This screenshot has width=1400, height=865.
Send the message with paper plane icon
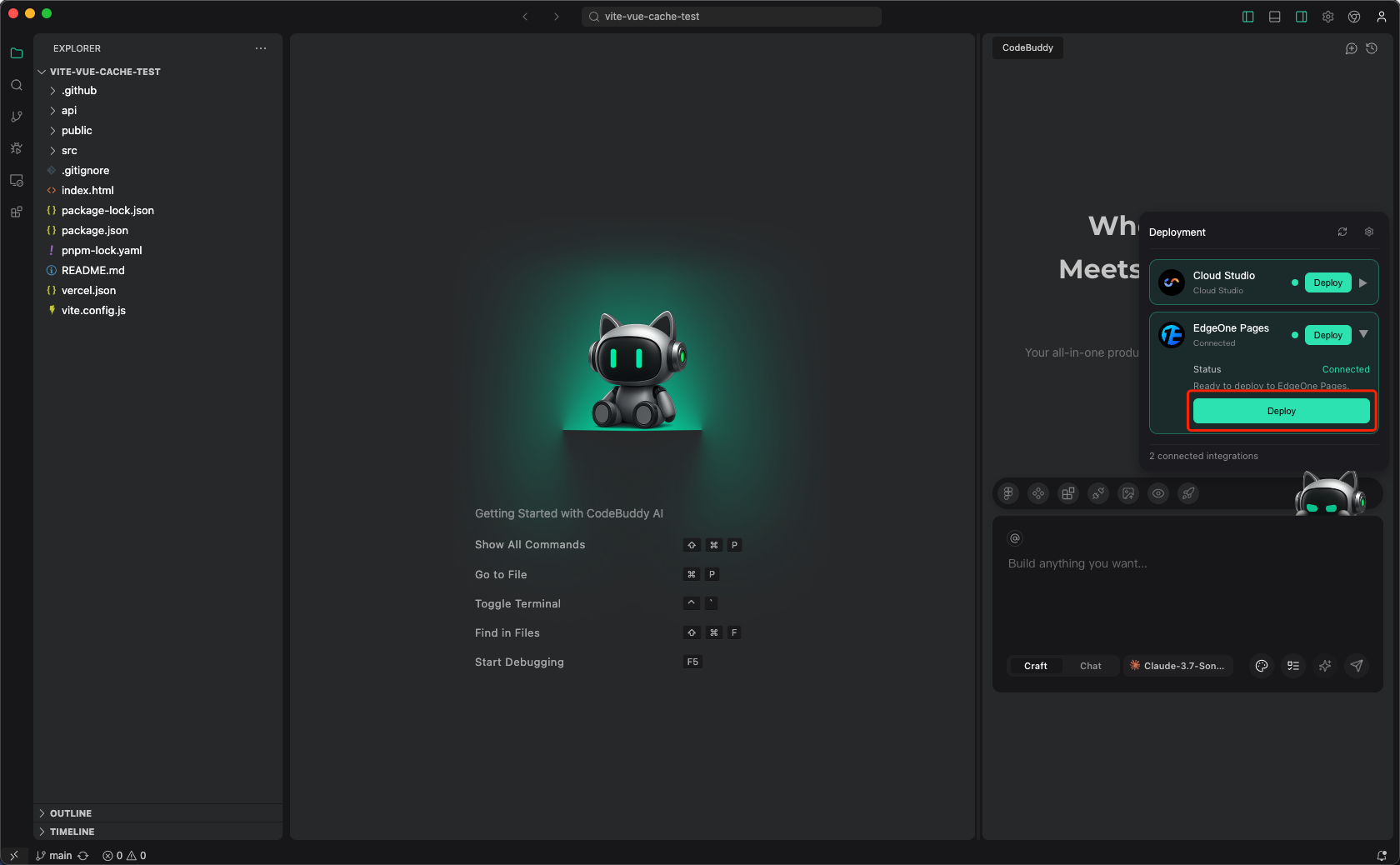[1357, 666]
